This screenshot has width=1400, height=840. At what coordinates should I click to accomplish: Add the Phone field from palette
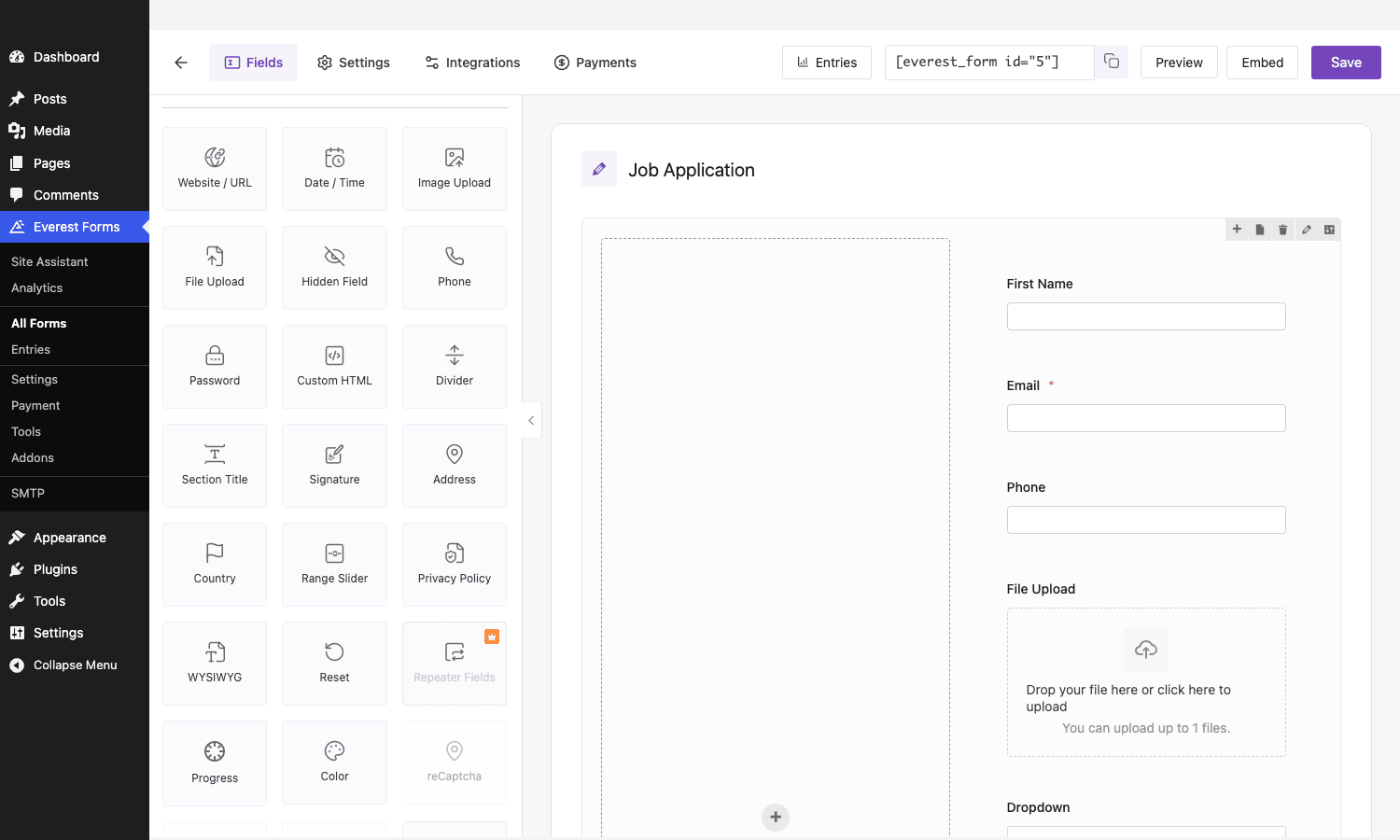[455, 268]
